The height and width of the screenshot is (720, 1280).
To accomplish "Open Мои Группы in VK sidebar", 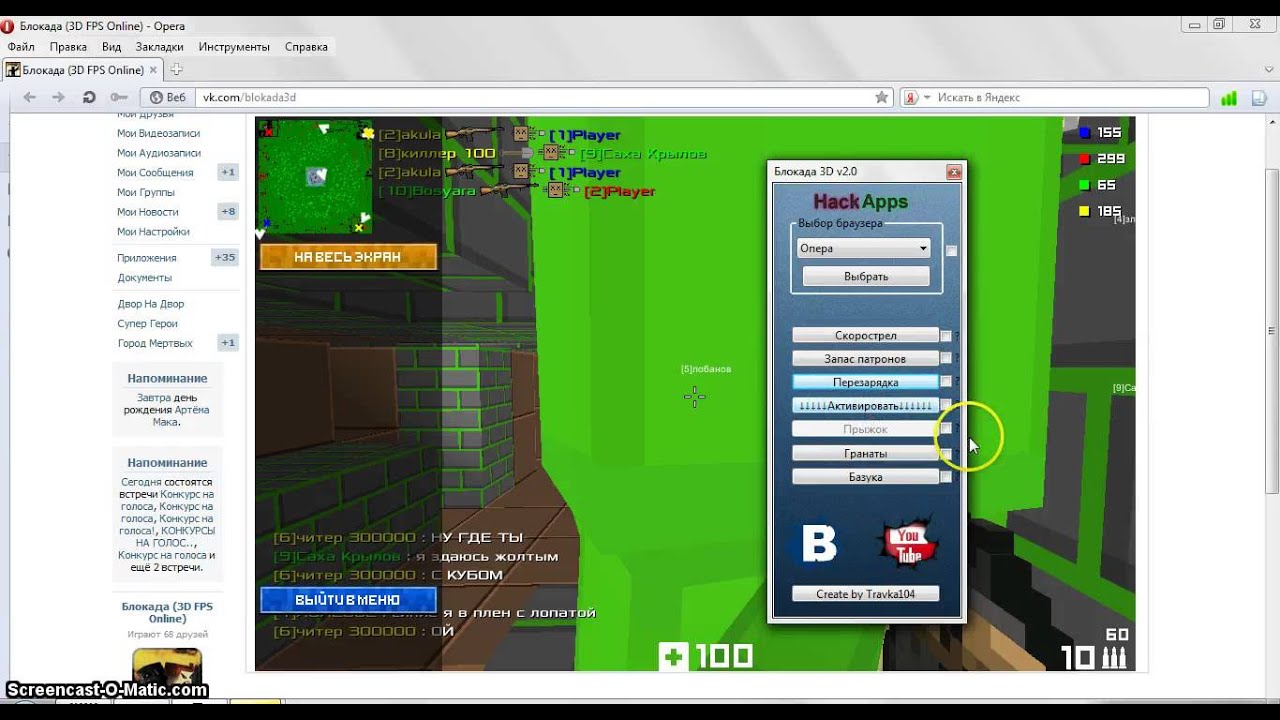I will [146, 192].
